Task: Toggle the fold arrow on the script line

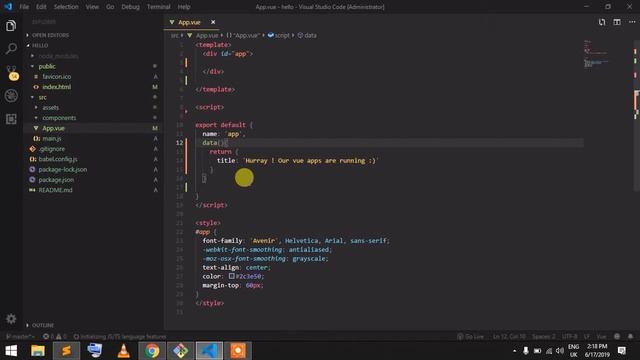Action: tap(187, 111)
